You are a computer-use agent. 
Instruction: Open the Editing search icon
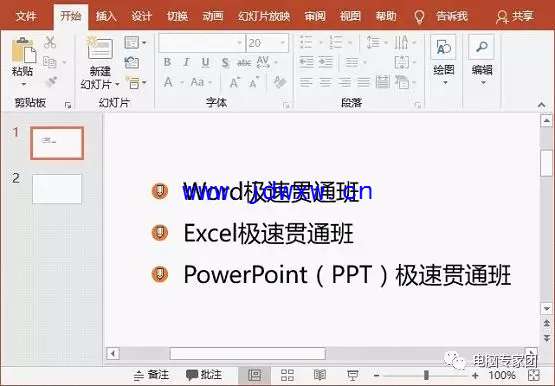[x=481, y=47]
